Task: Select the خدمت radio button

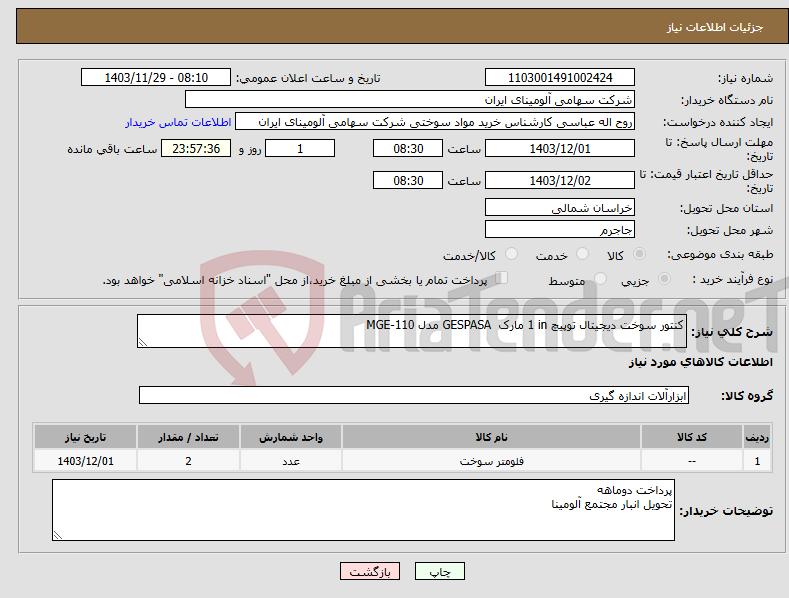Action: point(582,254)
